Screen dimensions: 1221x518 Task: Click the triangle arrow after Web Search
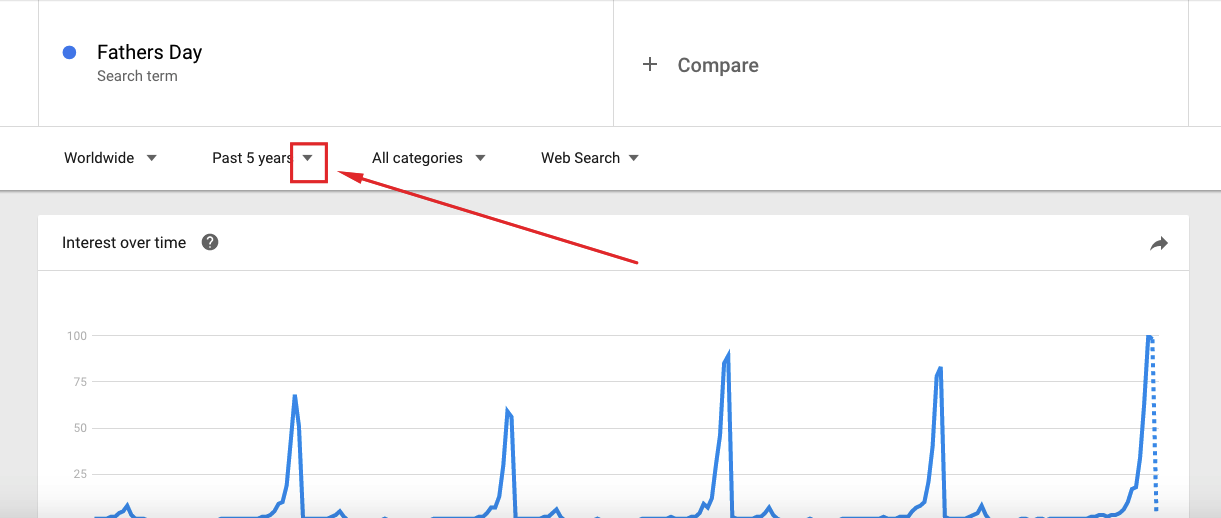[x=634, y=158]
